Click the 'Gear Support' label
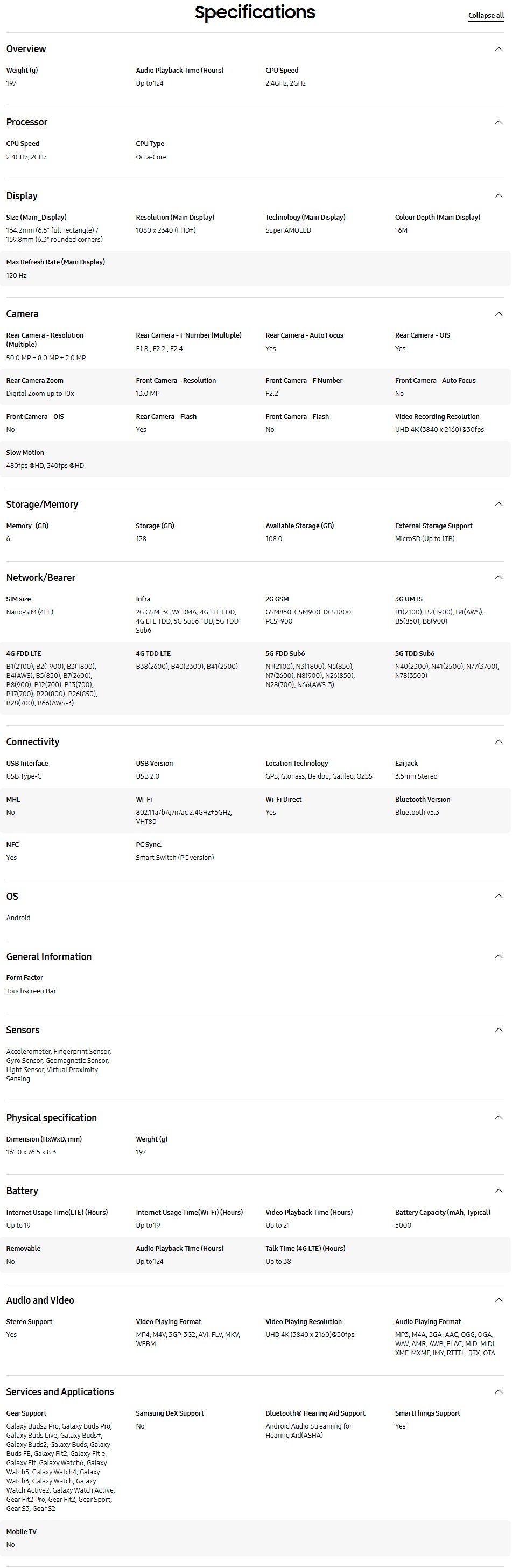 [26, 1413]
